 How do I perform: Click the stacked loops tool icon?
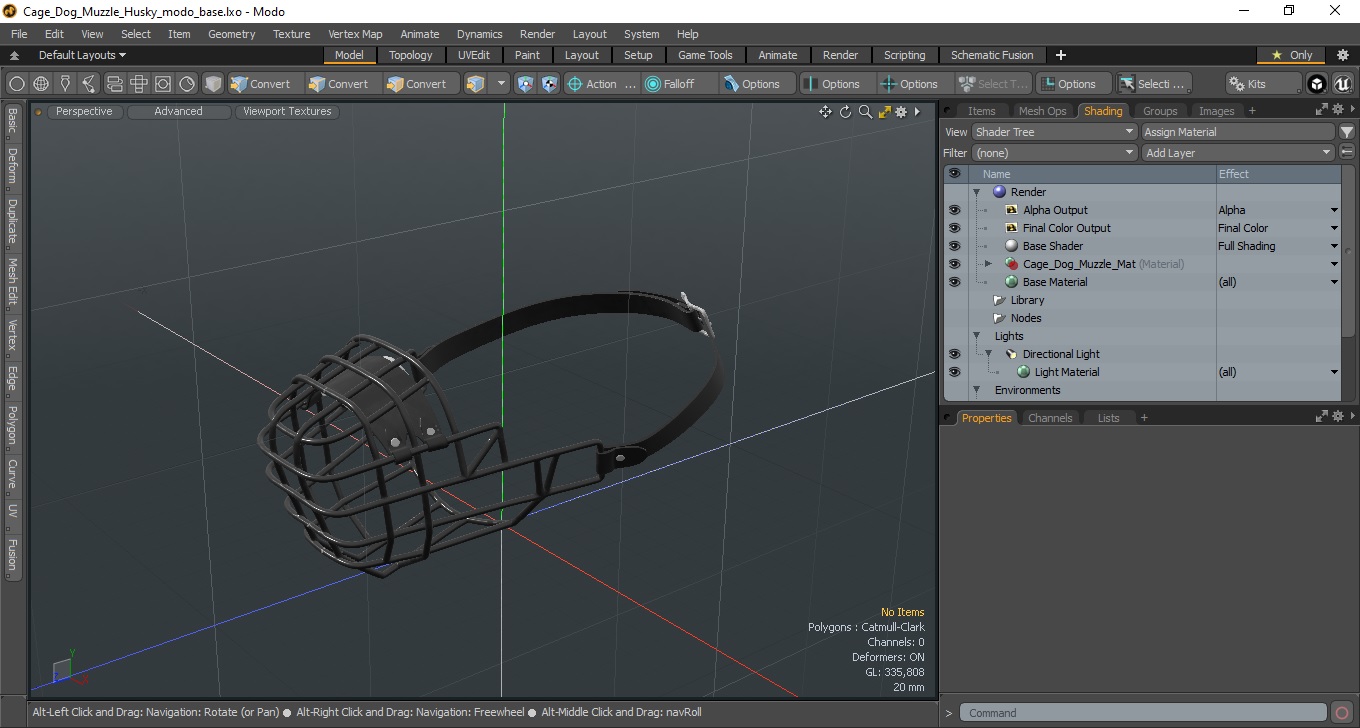point(114,84)
